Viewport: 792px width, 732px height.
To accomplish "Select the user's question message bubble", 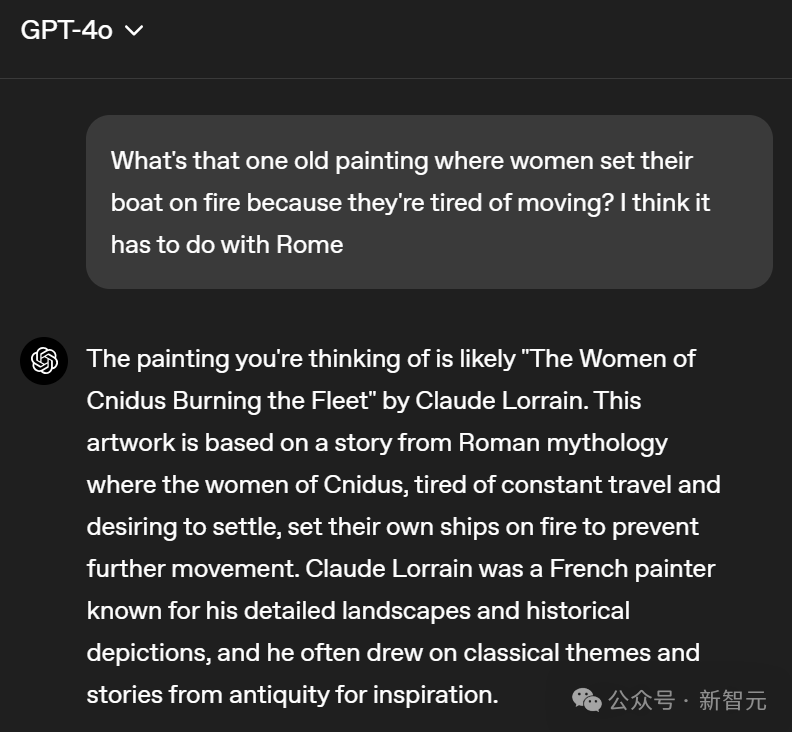I will point(429,202).
